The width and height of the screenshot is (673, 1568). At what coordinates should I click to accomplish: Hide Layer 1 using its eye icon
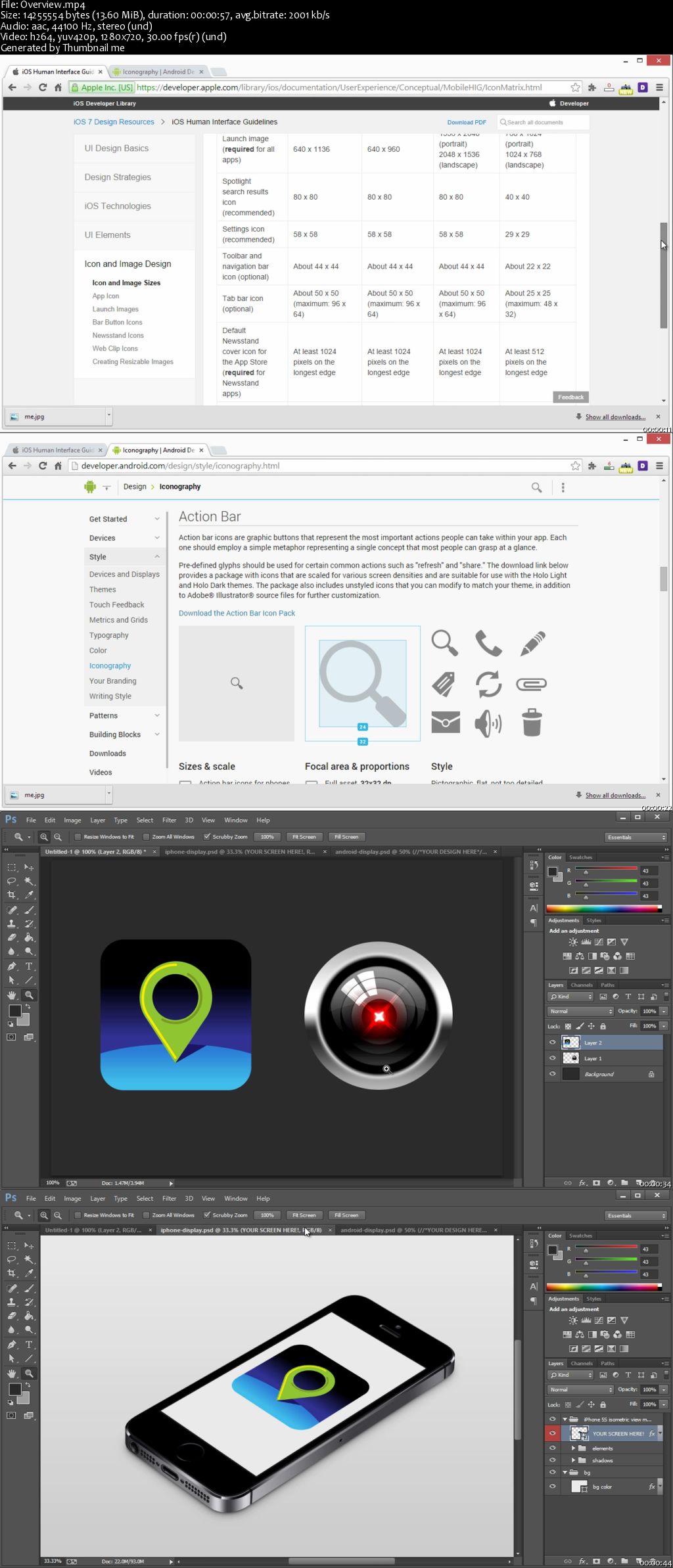(x=553, y=1058)
